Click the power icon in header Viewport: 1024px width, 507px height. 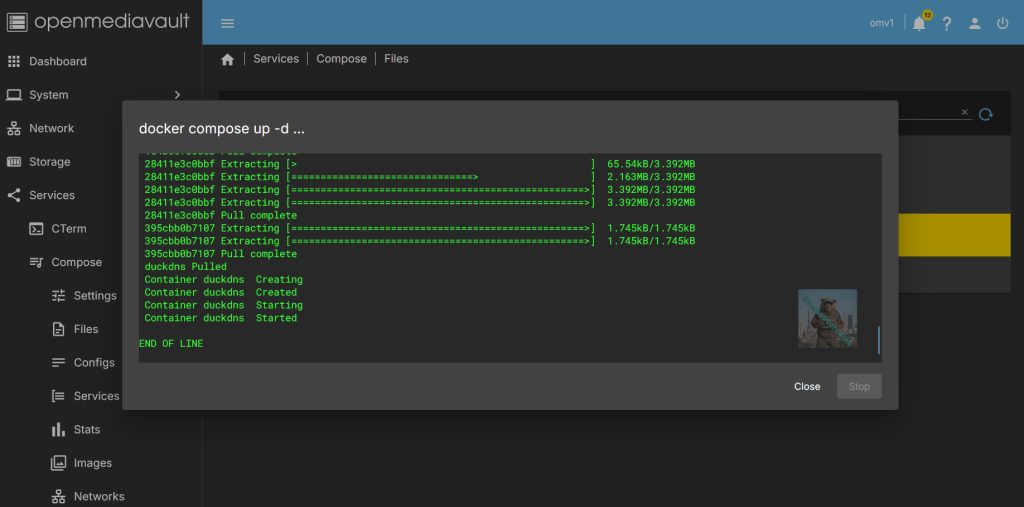tap(1002, 24)
